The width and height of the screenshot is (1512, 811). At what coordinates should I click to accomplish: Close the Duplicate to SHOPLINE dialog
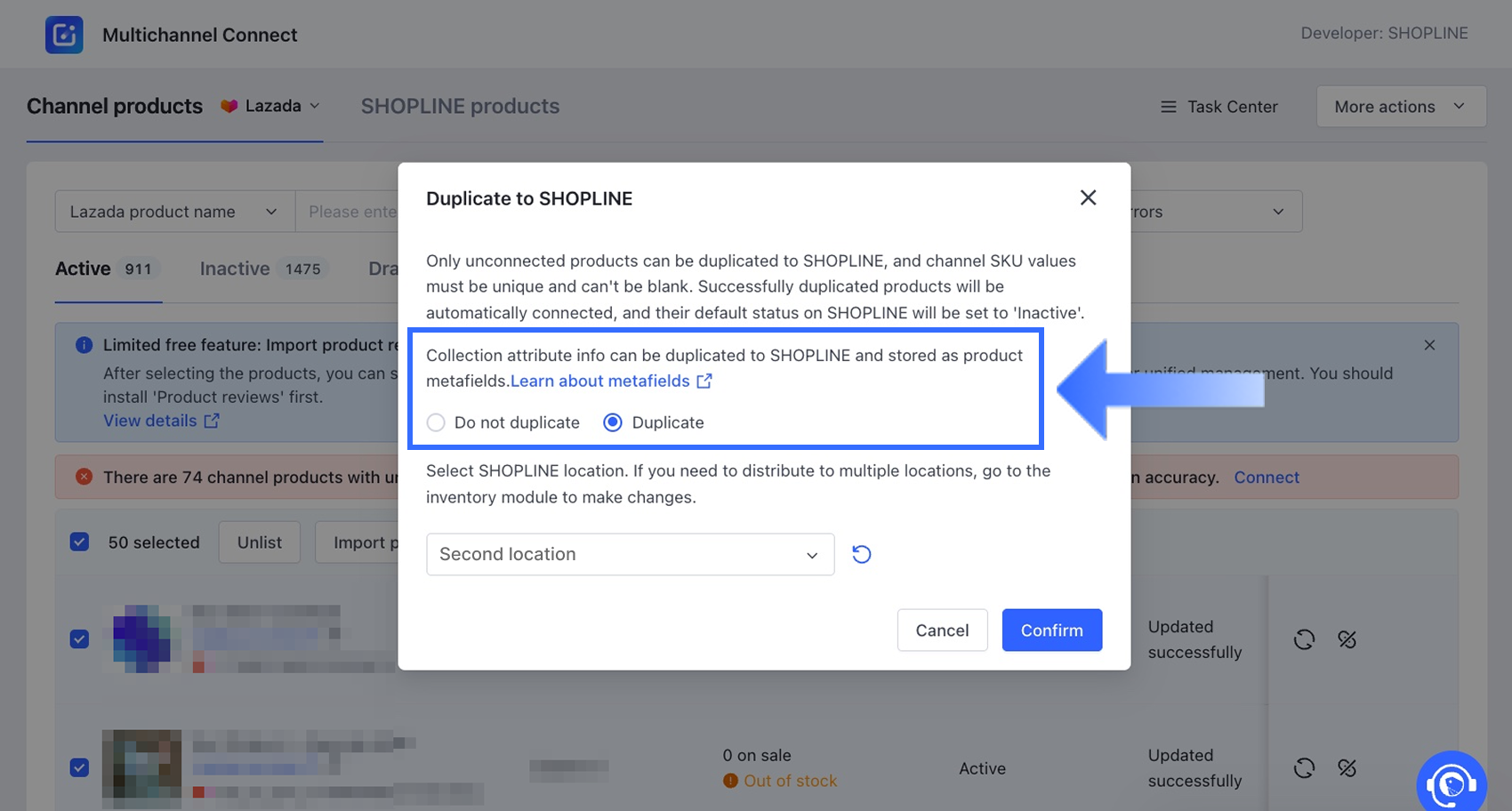coord(1088,197)
